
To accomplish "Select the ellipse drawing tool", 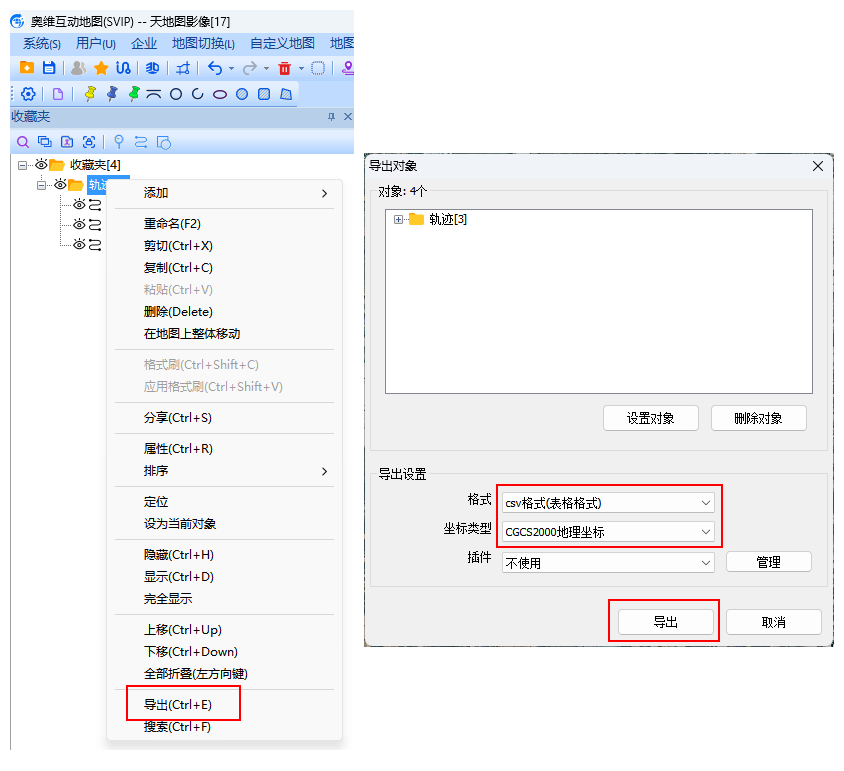I will pos(220,95).
